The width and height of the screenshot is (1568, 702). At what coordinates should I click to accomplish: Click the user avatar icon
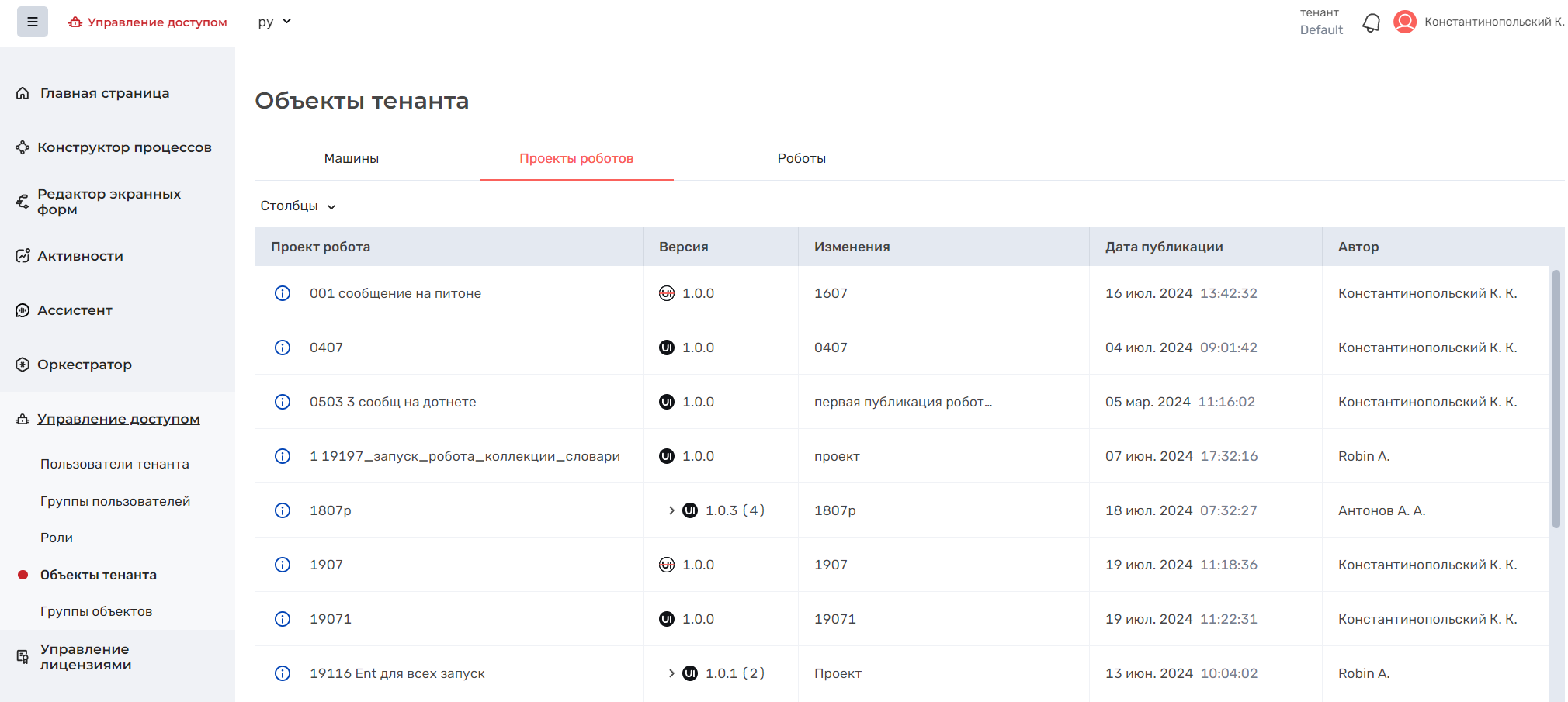1404,22
